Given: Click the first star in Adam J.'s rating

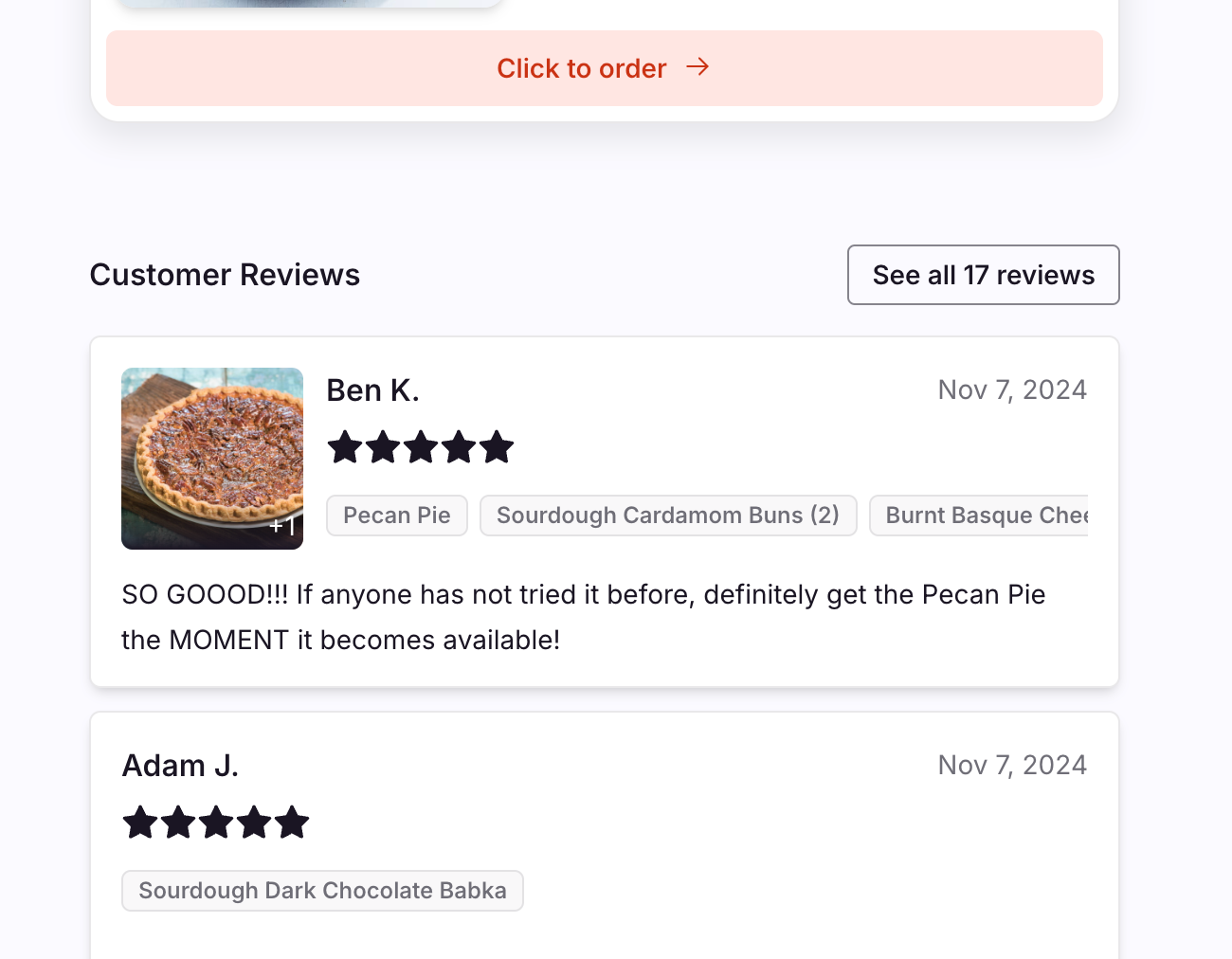Looking at the screenshot, I should (x=140, y=822).
